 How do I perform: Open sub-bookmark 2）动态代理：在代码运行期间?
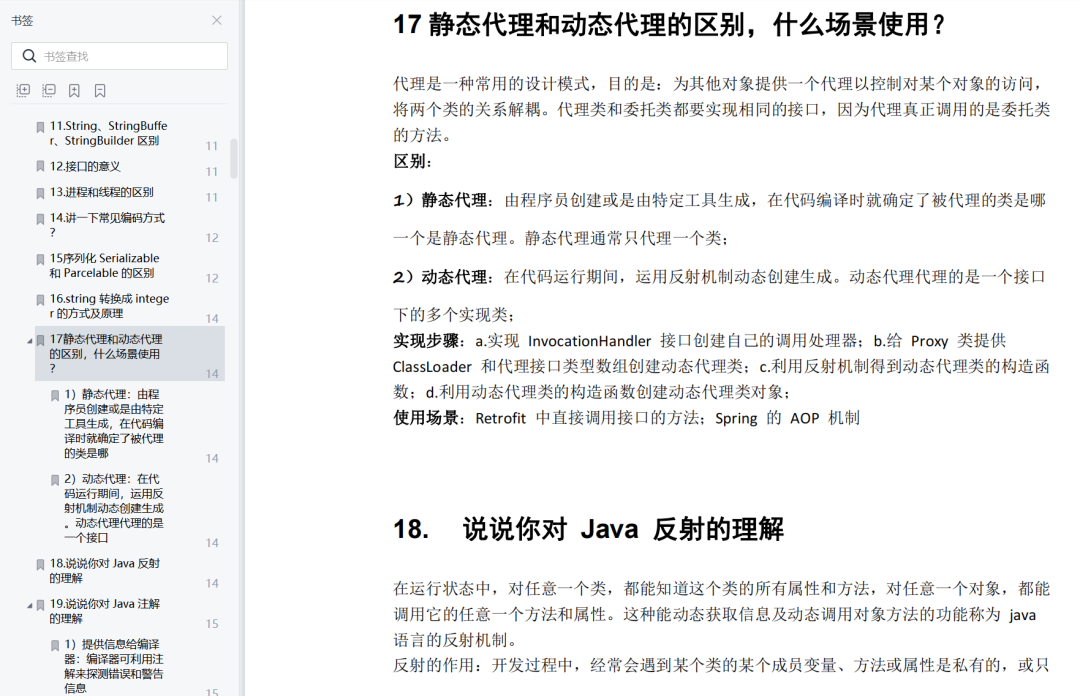[114, 508]
